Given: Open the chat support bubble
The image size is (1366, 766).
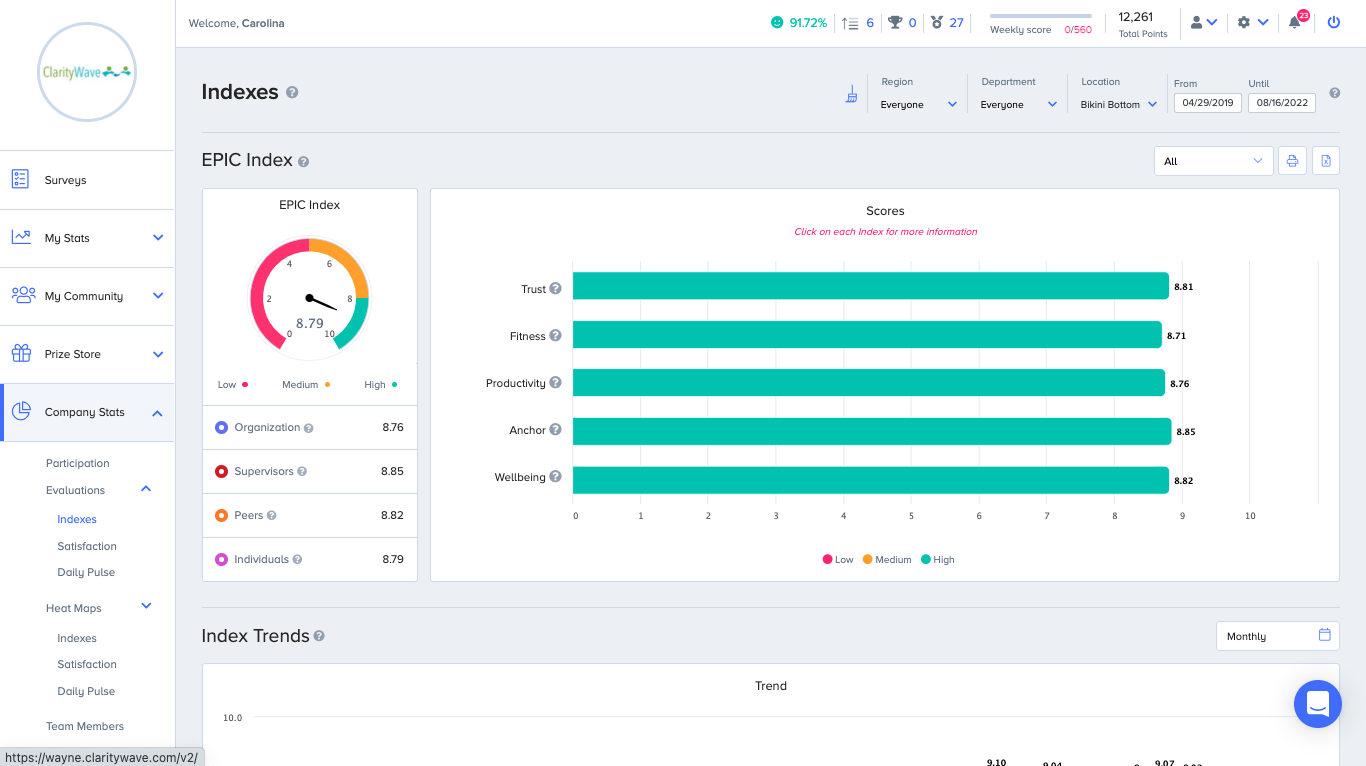Looking at the screenshot, I should pos(1317,704).
